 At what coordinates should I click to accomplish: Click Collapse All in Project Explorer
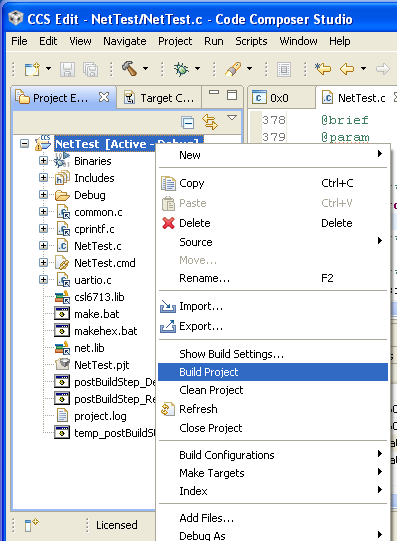(187, 122)
